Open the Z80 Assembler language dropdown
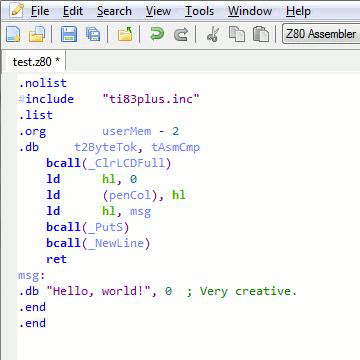360x360 pixels. point(321,34)
